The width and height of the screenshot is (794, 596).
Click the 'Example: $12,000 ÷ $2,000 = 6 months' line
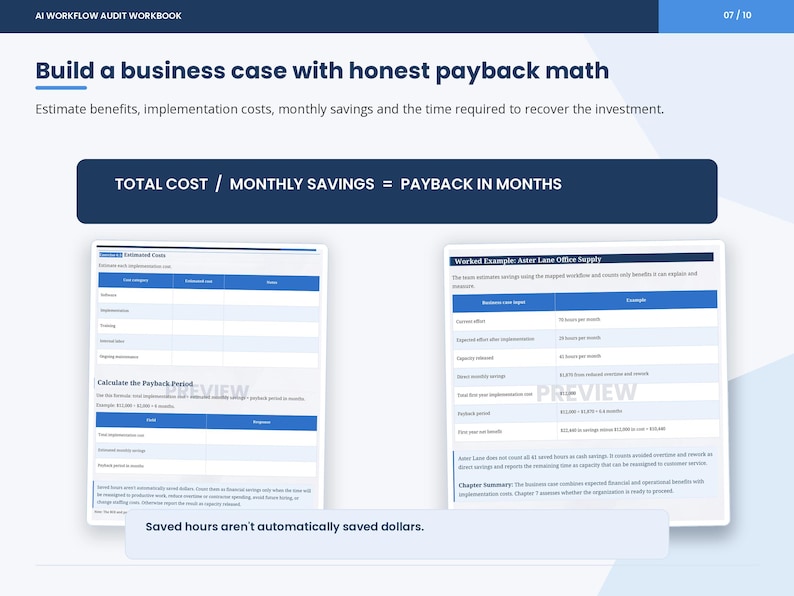click(135, 406)
